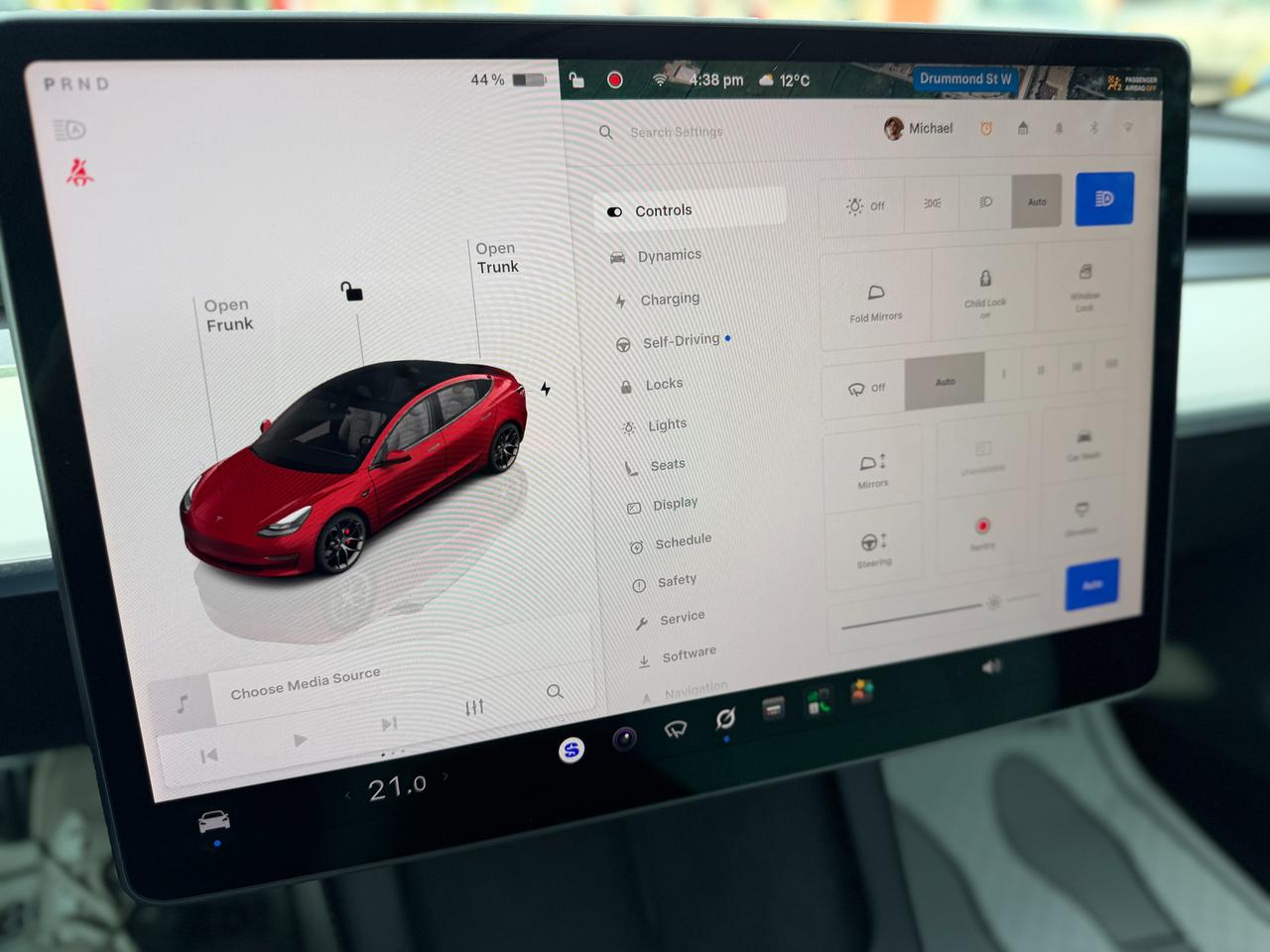This screenshot has height=952, width=1270.
Task: Select wiper speed level I
Action: click(1003, 374)
